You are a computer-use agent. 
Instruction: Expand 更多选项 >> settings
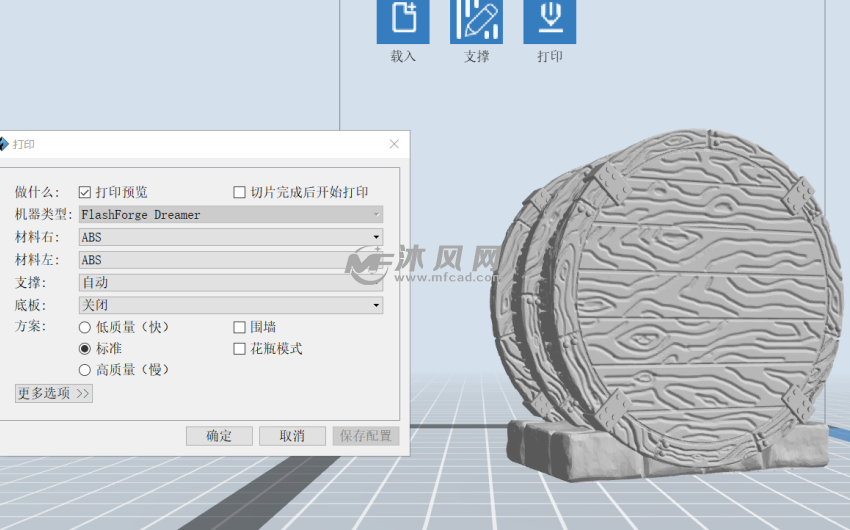[54, 394]
